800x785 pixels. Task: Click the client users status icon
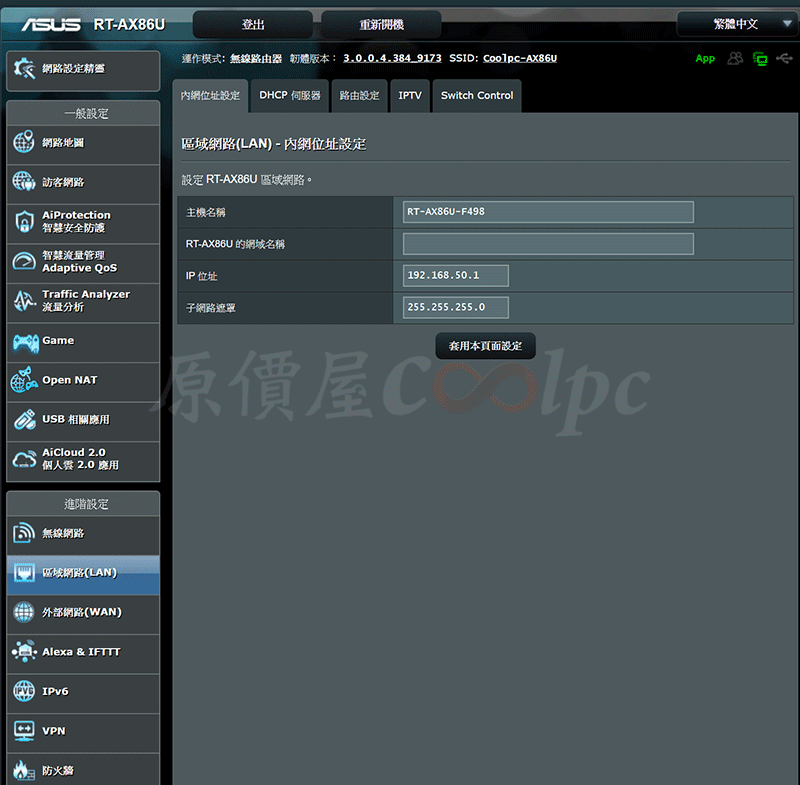(735, 58)
